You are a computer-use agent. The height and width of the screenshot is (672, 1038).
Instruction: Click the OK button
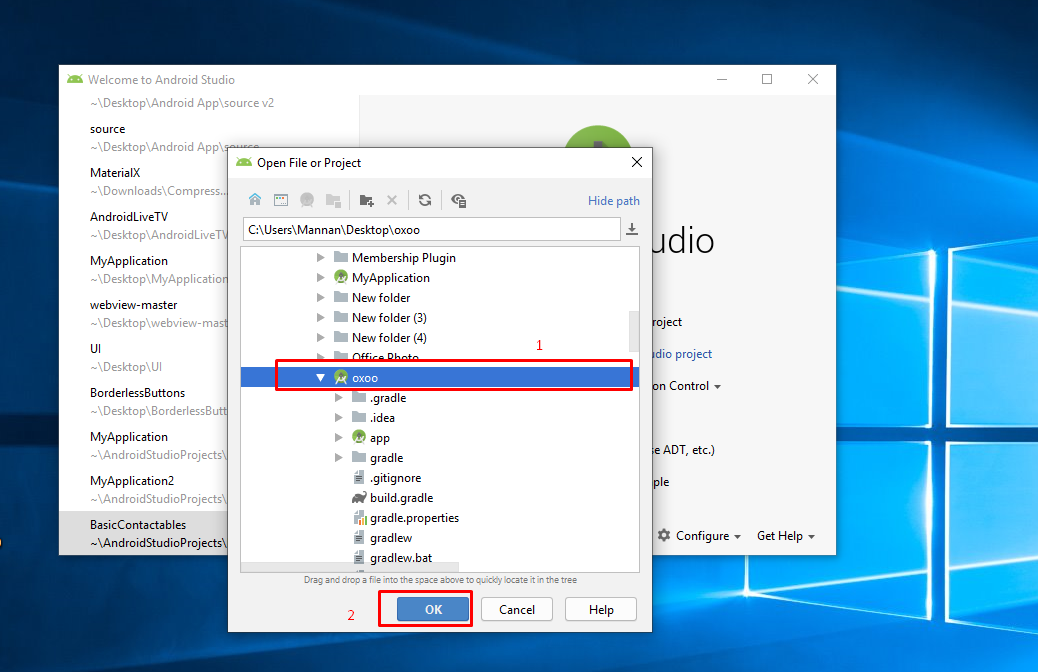click(433, 609)
